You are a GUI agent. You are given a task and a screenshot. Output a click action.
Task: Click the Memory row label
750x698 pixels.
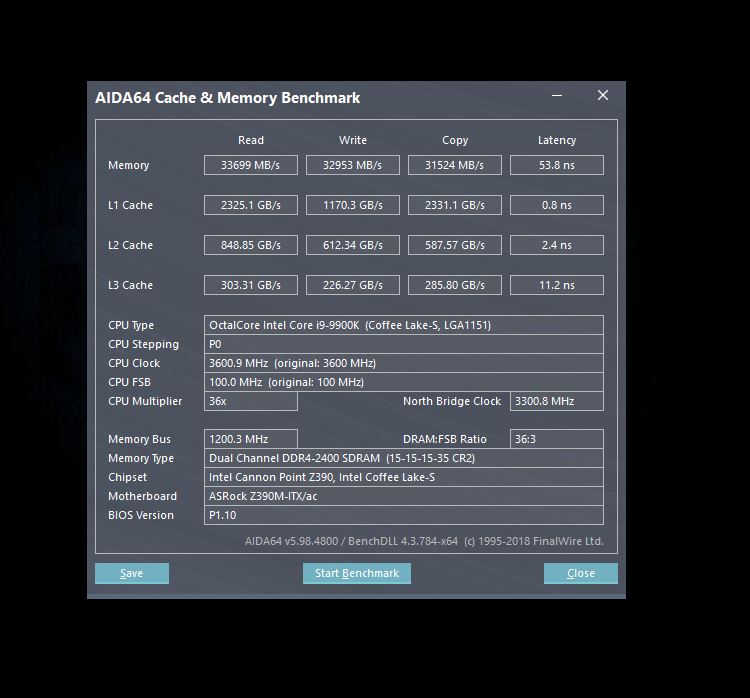pyautogui.click(x=129, y=165)
